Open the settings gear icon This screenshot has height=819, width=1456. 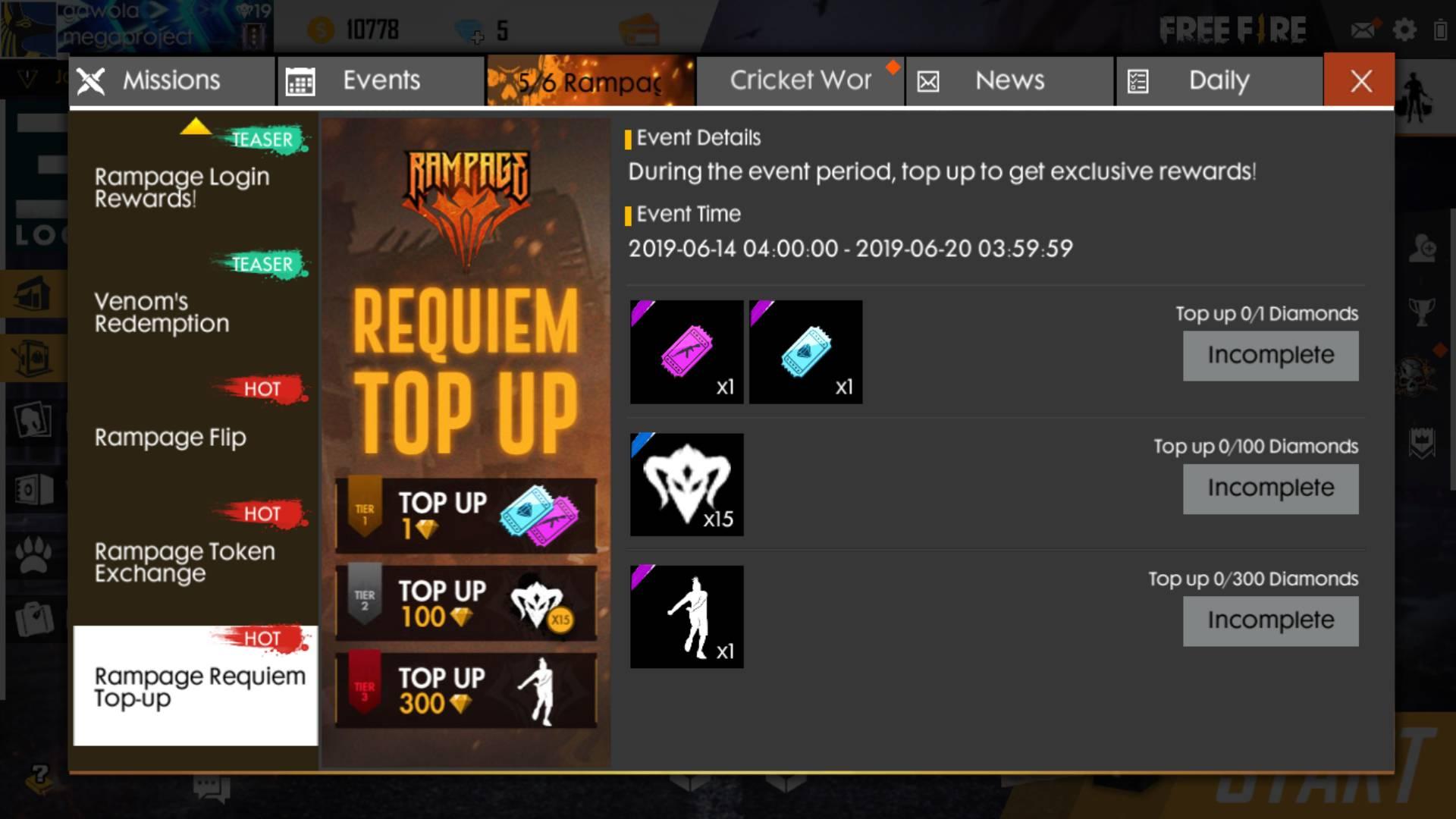[x=1404, y=30]
